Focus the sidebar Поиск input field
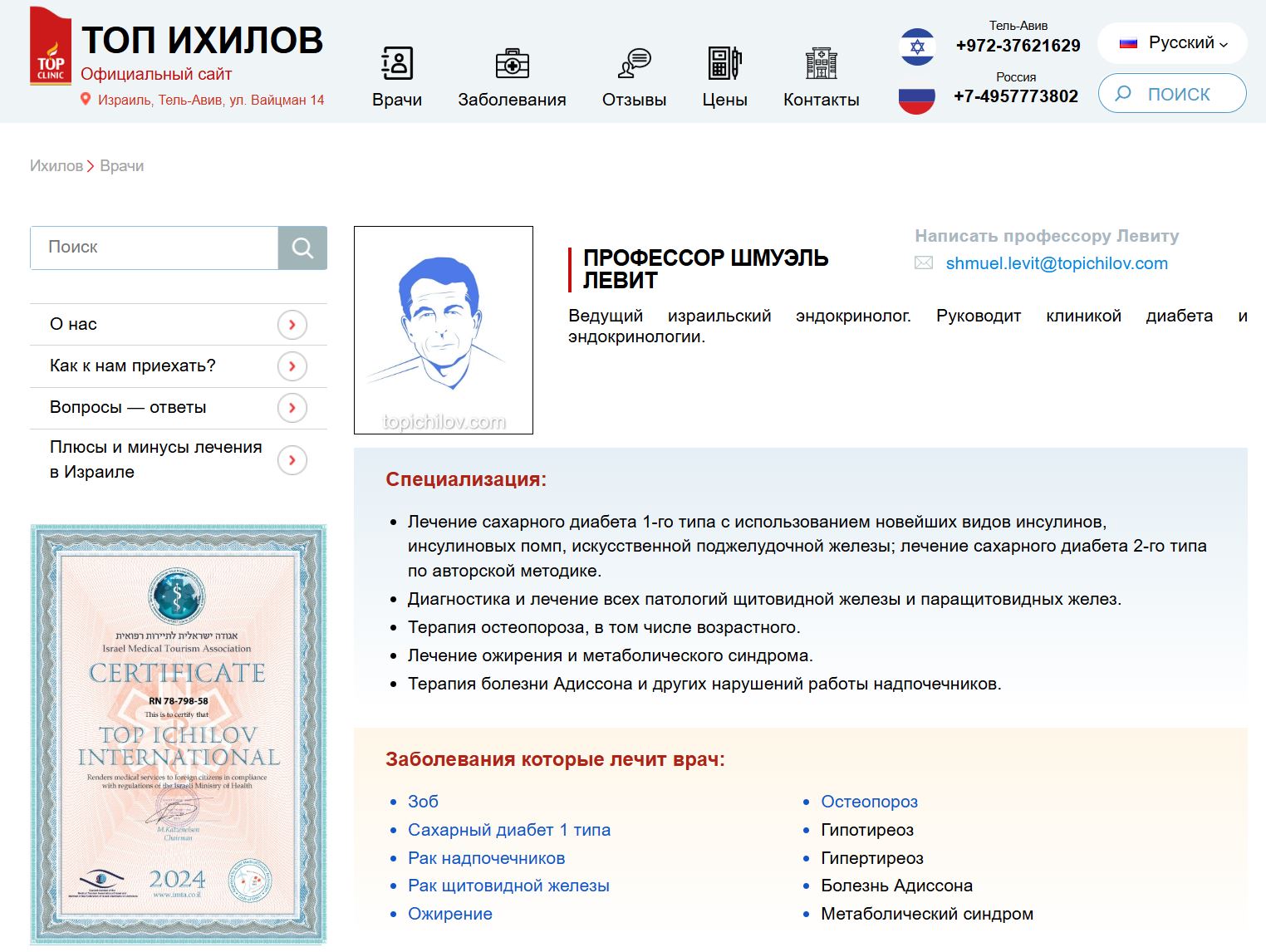This screenshot has width=1266, height=952. (x=155, y=248)
